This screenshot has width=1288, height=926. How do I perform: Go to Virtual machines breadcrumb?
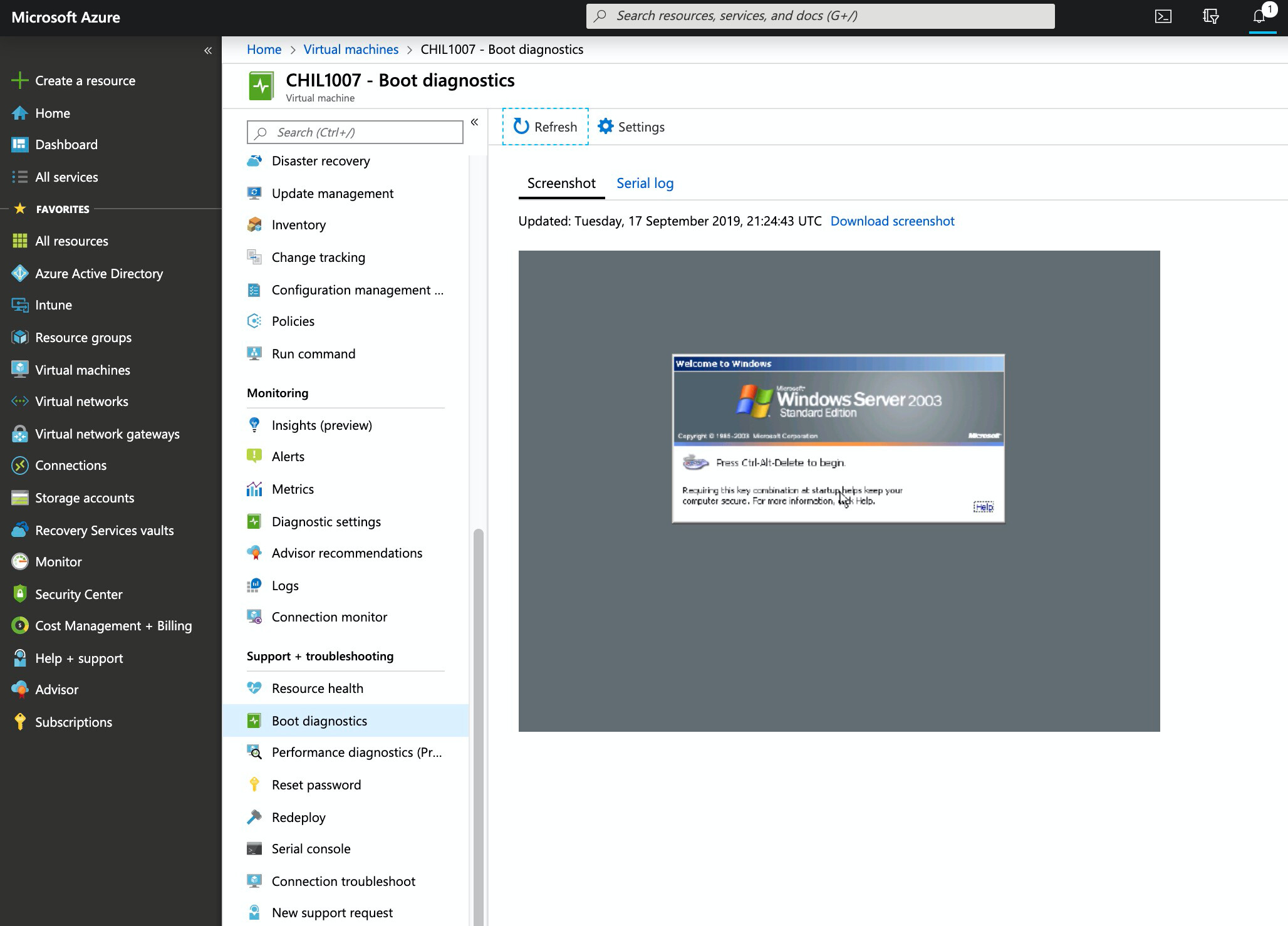pos(350,49)
